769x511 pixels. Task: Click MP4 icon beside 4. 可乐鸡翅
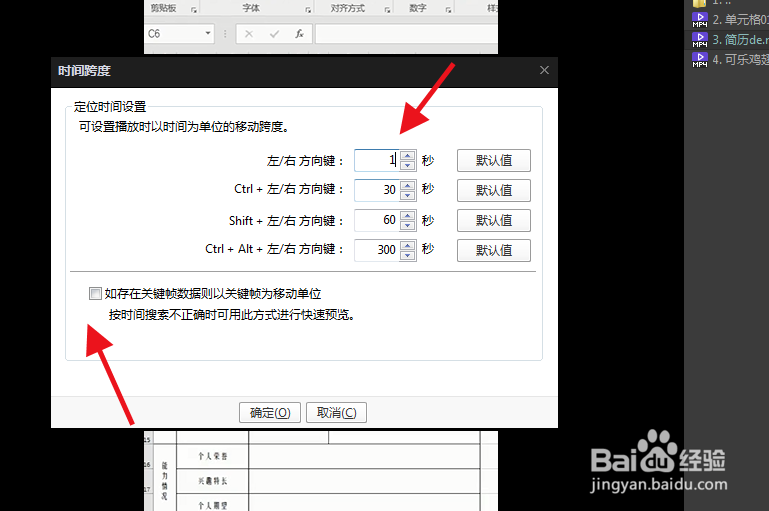699,59
